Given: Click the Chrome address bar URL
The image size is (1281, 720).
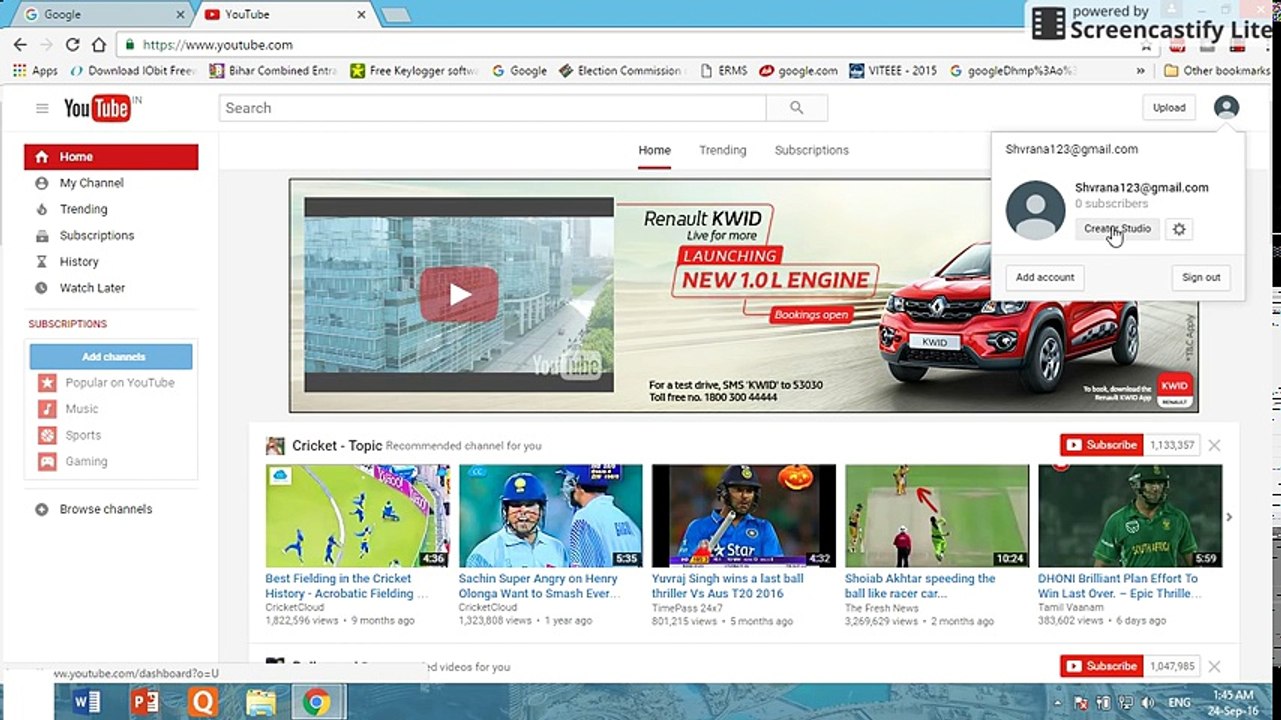Looking at the screenshot, I should 218,45.
